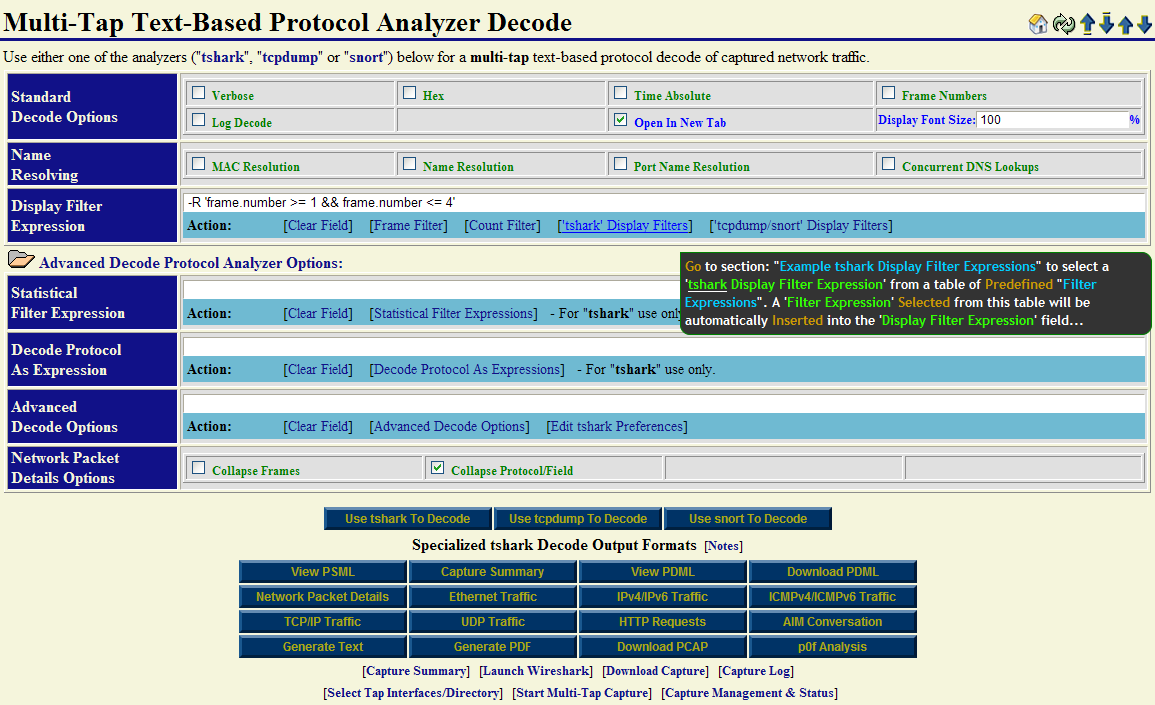Open 'tcpdump/snort' Display Filters link
This screenshot has width=1155, height=705.
[x=801, y=225]
